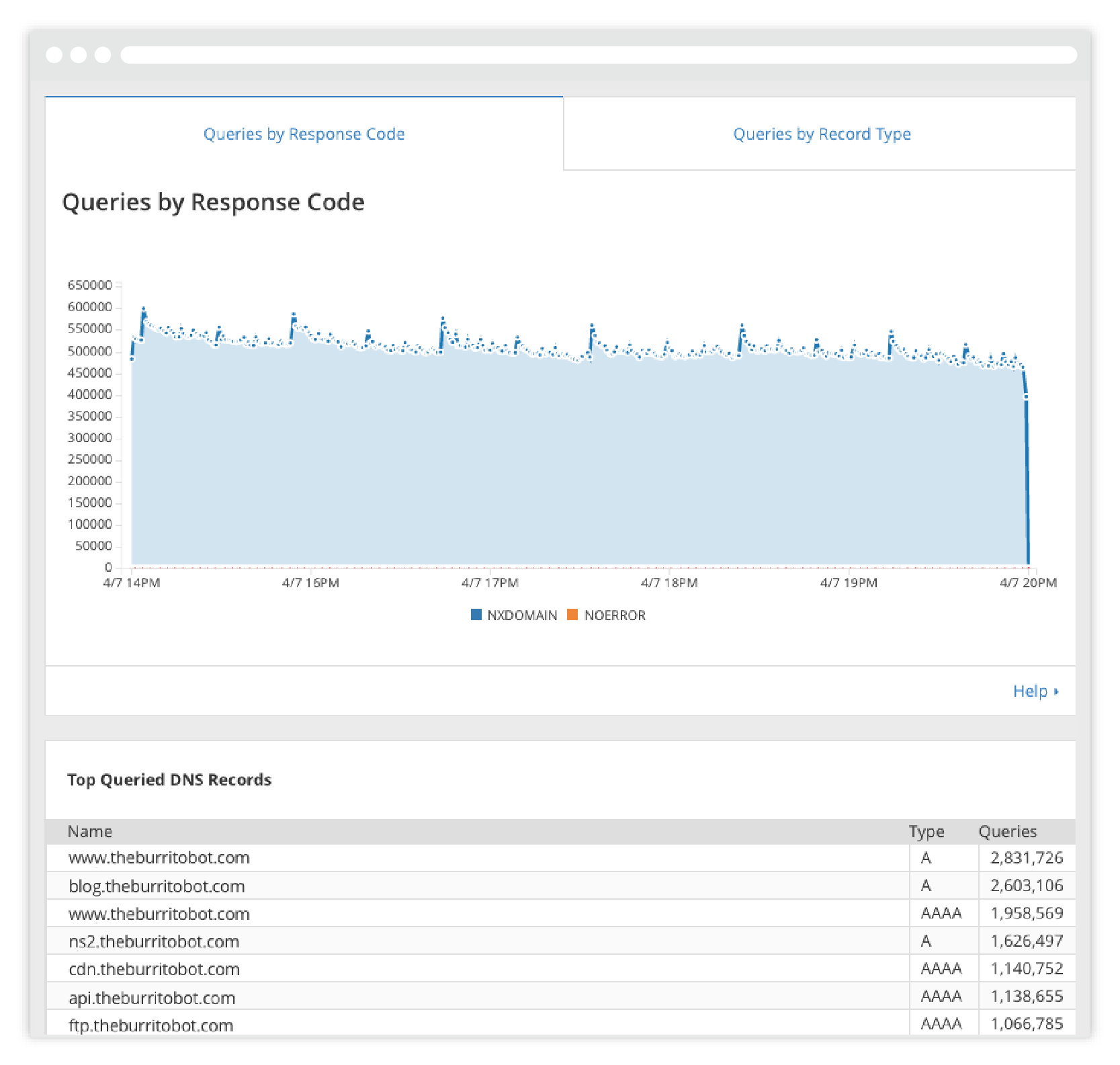Select the api.theburritobot.com record
The image size is (1120, 1065).
(152, 998)
